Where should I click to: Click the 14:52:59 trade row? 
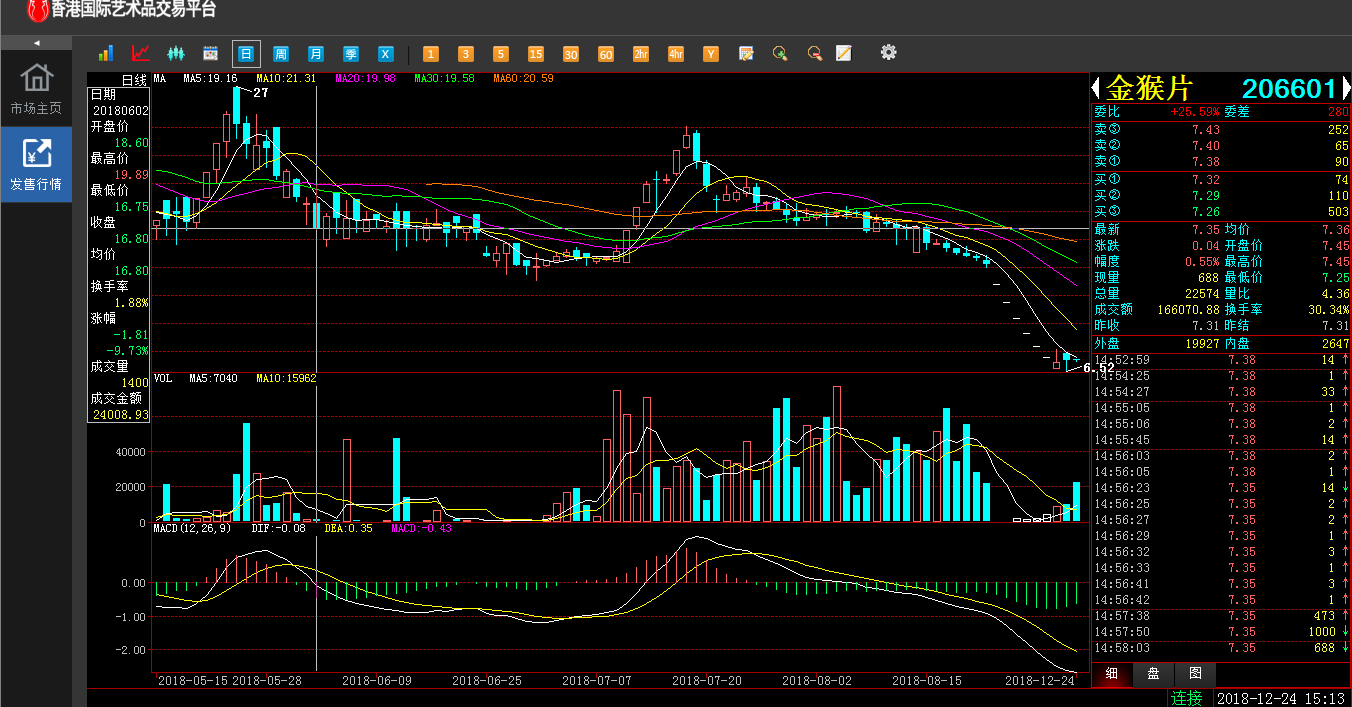click(x=1221, y=360)
